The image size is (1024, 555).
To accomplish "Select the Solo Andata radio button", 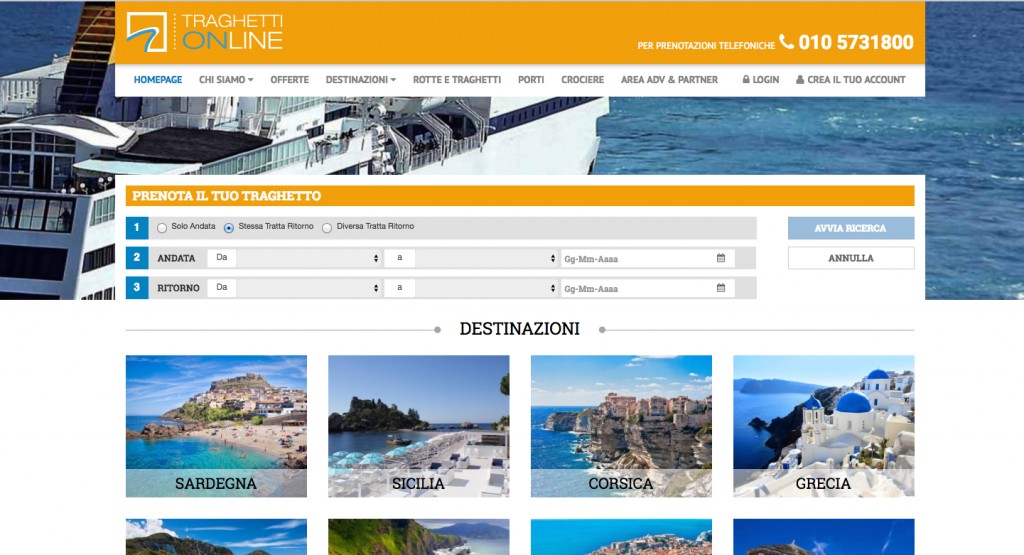I will (x=162, y=228).
